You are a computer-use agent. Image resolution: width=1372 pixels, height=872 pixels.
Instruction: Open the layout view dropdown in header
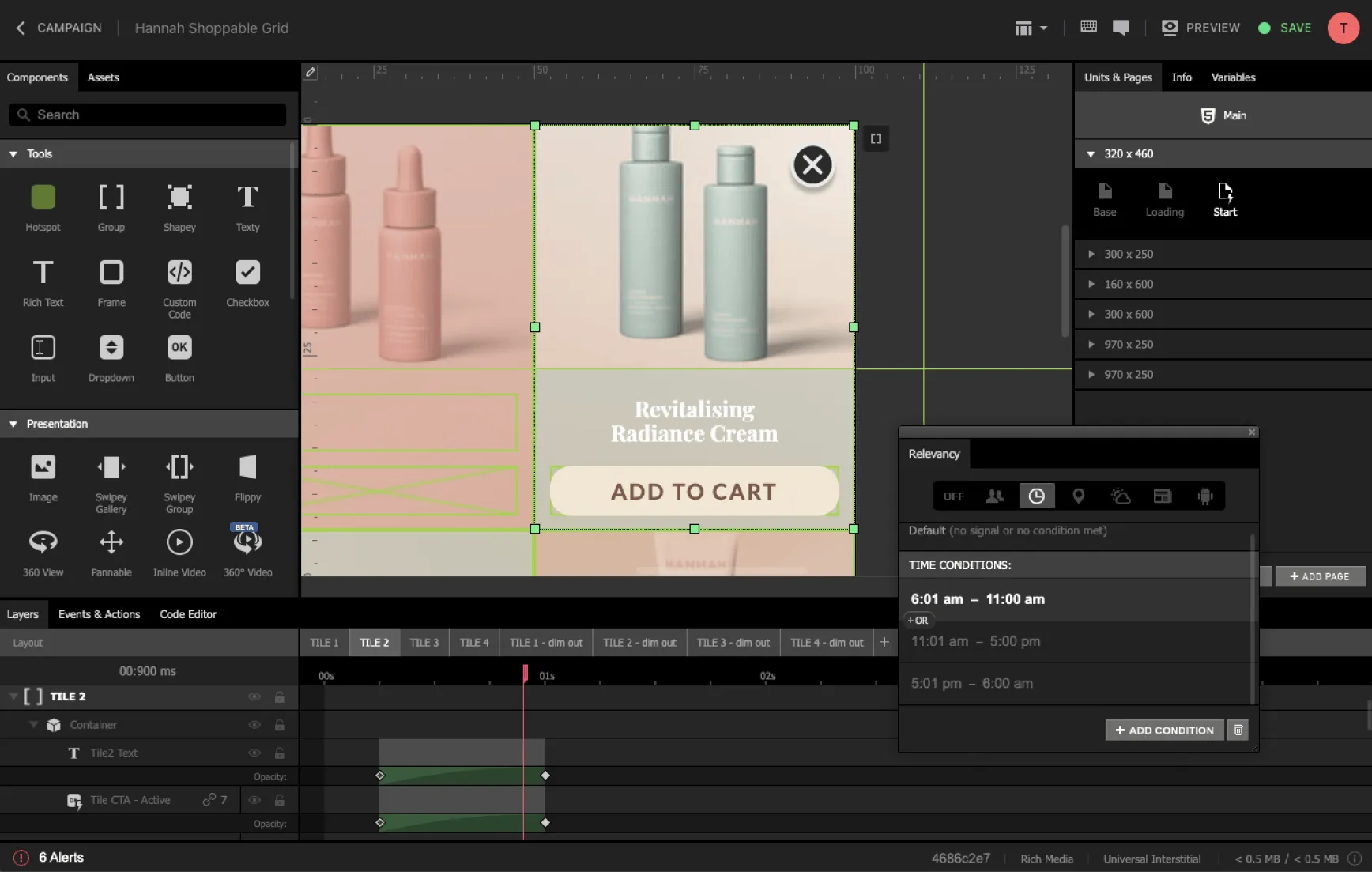[1031, 28]
